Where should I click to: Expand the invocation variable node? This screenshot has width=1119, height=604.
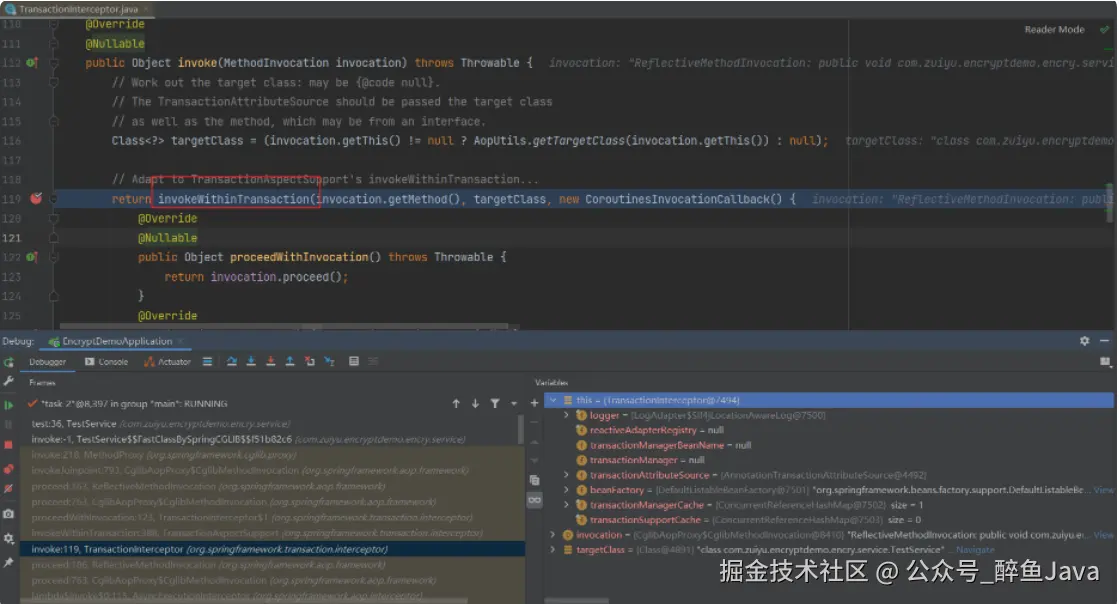click(553, 535)
